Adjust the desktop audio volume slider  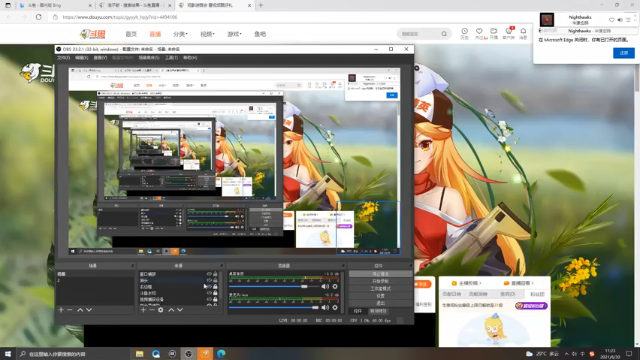click(x=274, y=287)
